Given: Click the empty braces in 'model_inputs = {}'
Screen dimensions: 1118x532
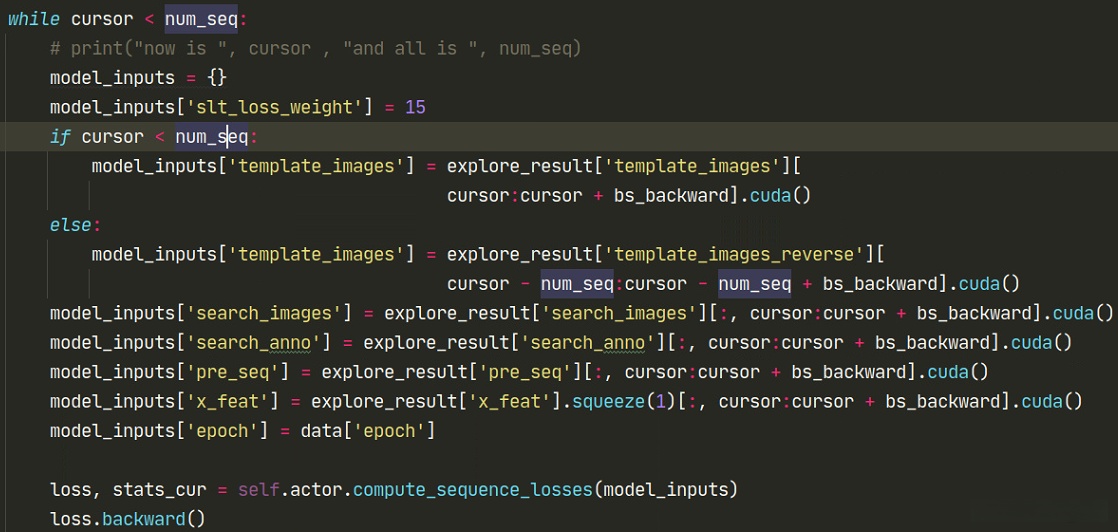Looking at the screenshot, I should click(x=217, y=78).
